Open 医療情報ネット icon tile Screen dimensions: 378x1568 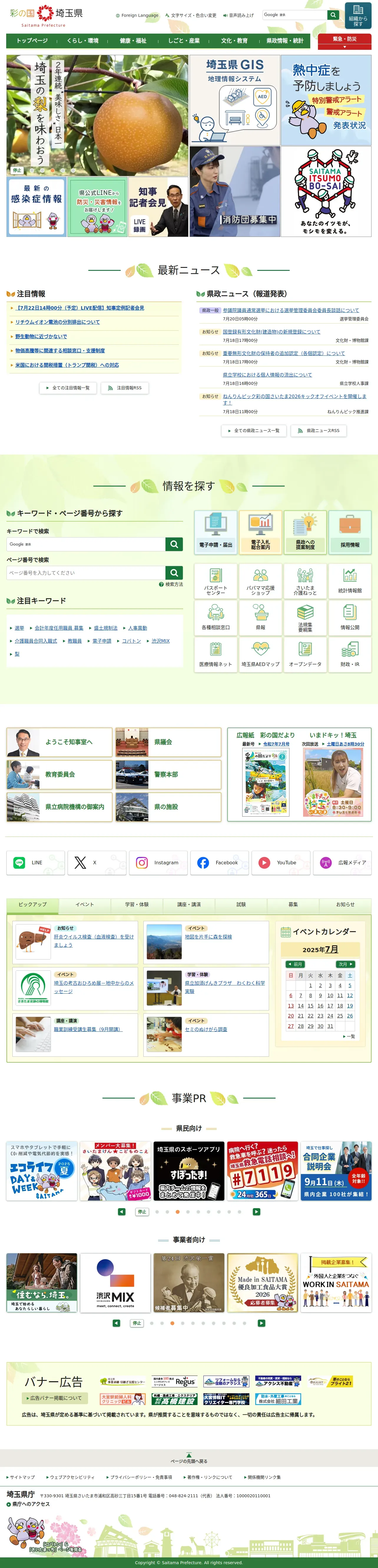(x=216, y=654)
